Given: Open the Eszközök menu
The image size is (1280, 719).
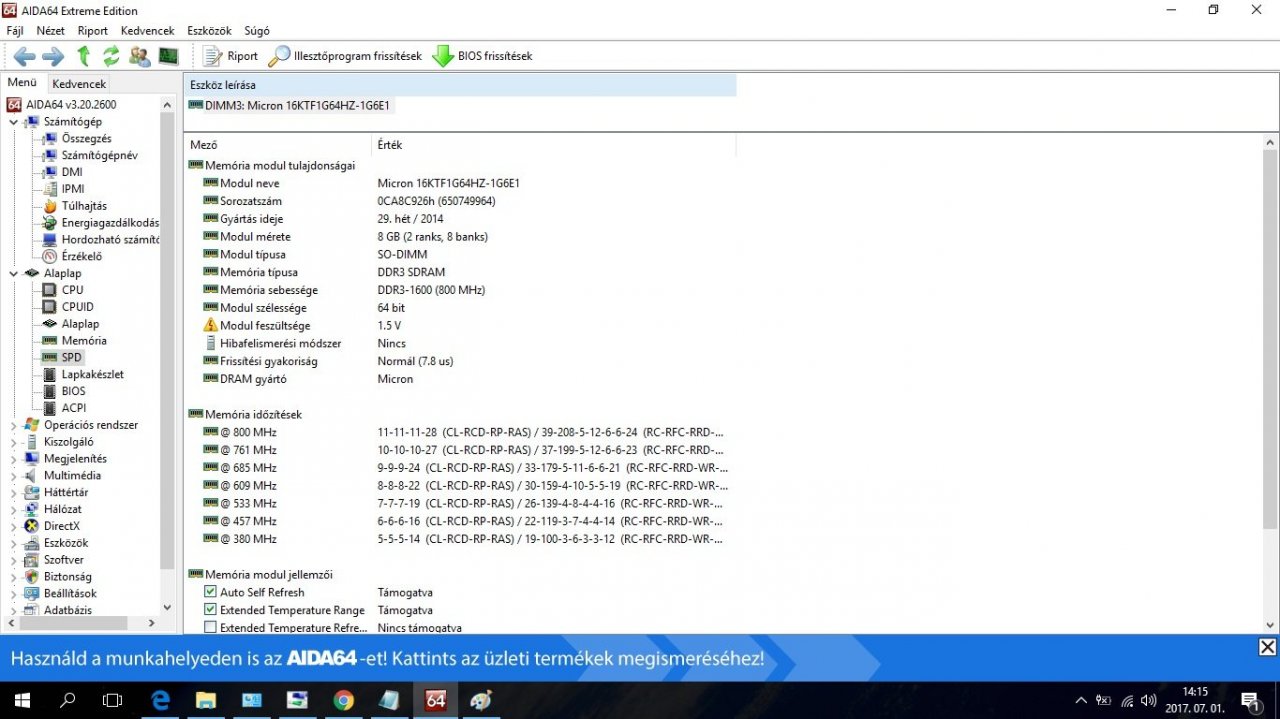Looking at the screenshot, I should point(208,31).
